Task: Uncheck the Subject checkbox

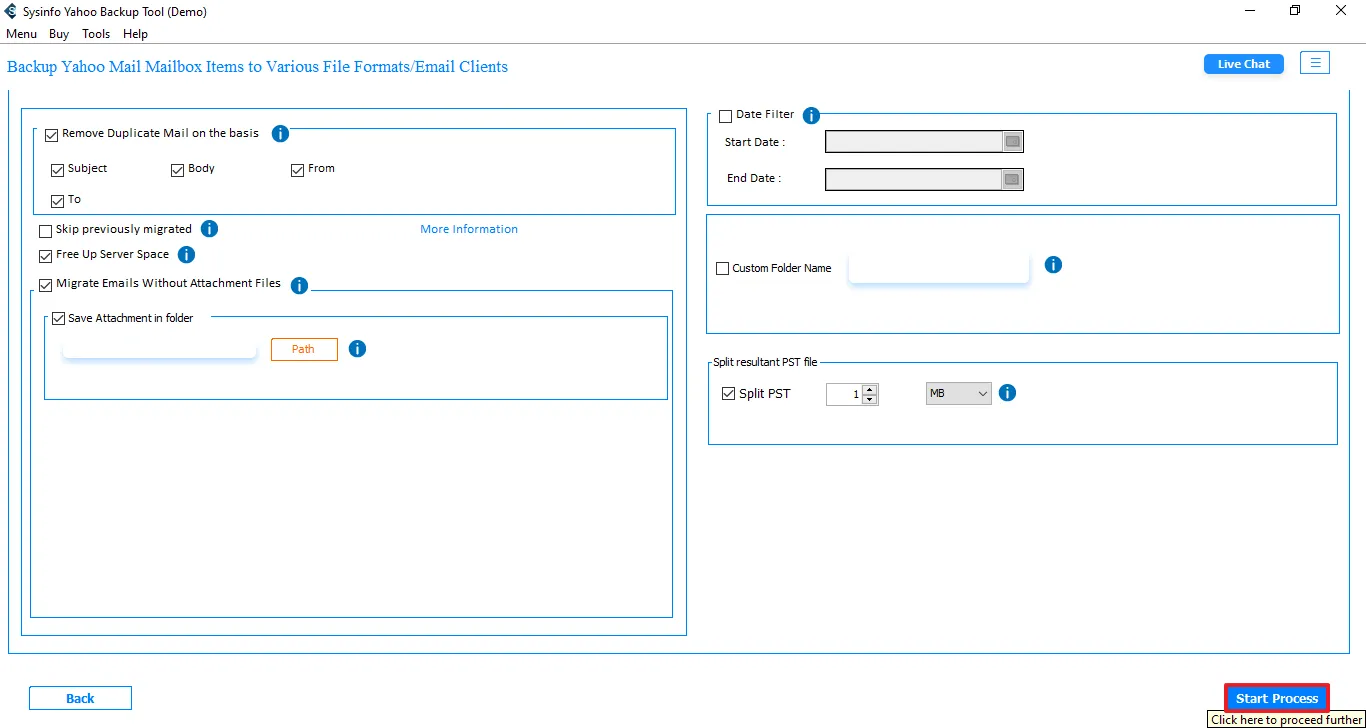Action: (57, 170)
